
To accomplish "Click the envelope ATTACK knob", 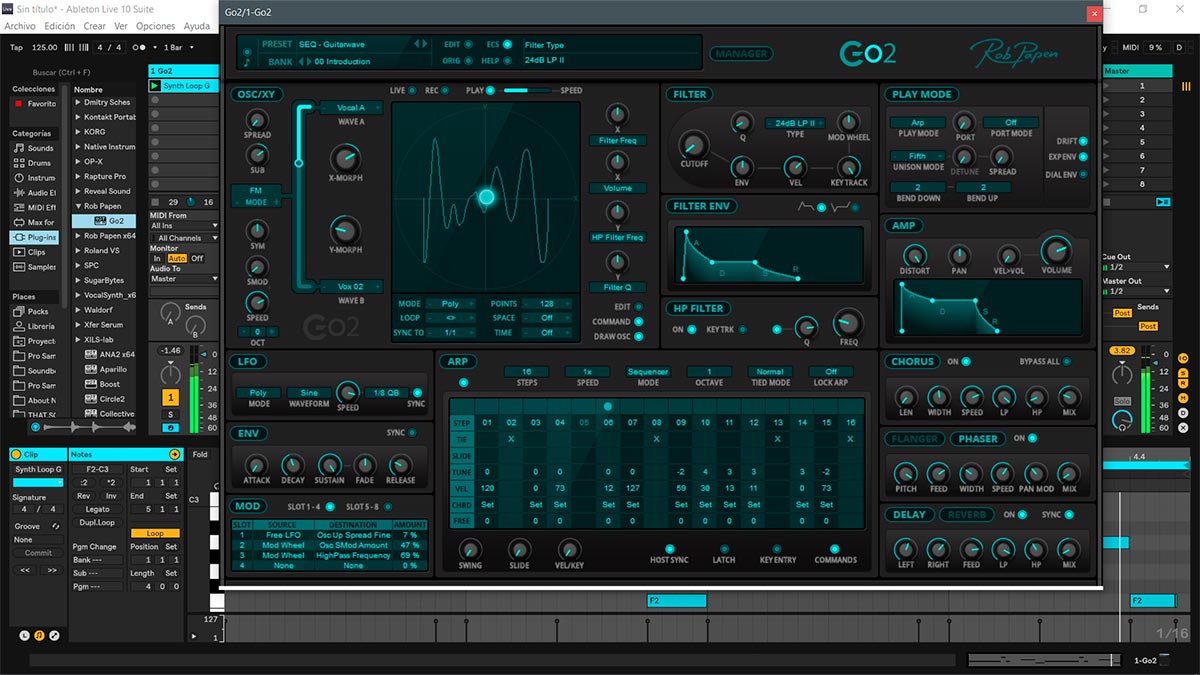I will [257, 465].
